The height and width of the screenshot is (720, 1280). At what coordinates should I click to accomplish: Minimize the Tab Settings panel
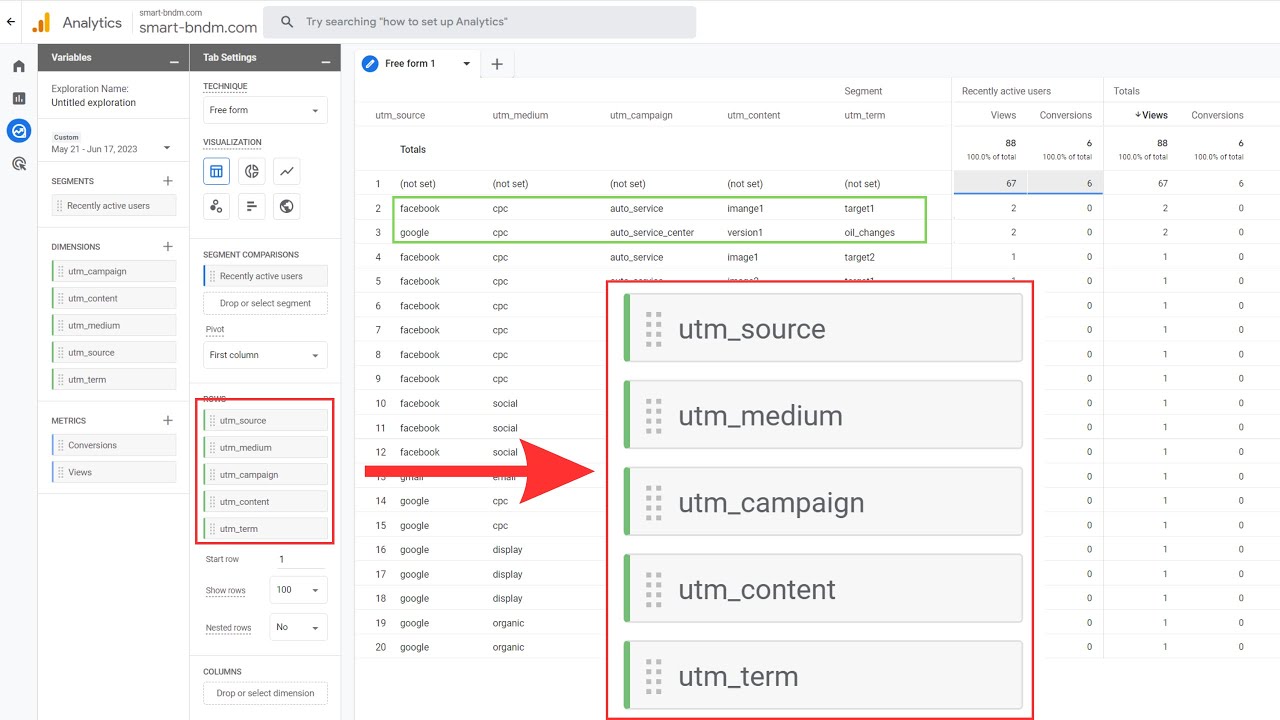(x=325, y=60)
